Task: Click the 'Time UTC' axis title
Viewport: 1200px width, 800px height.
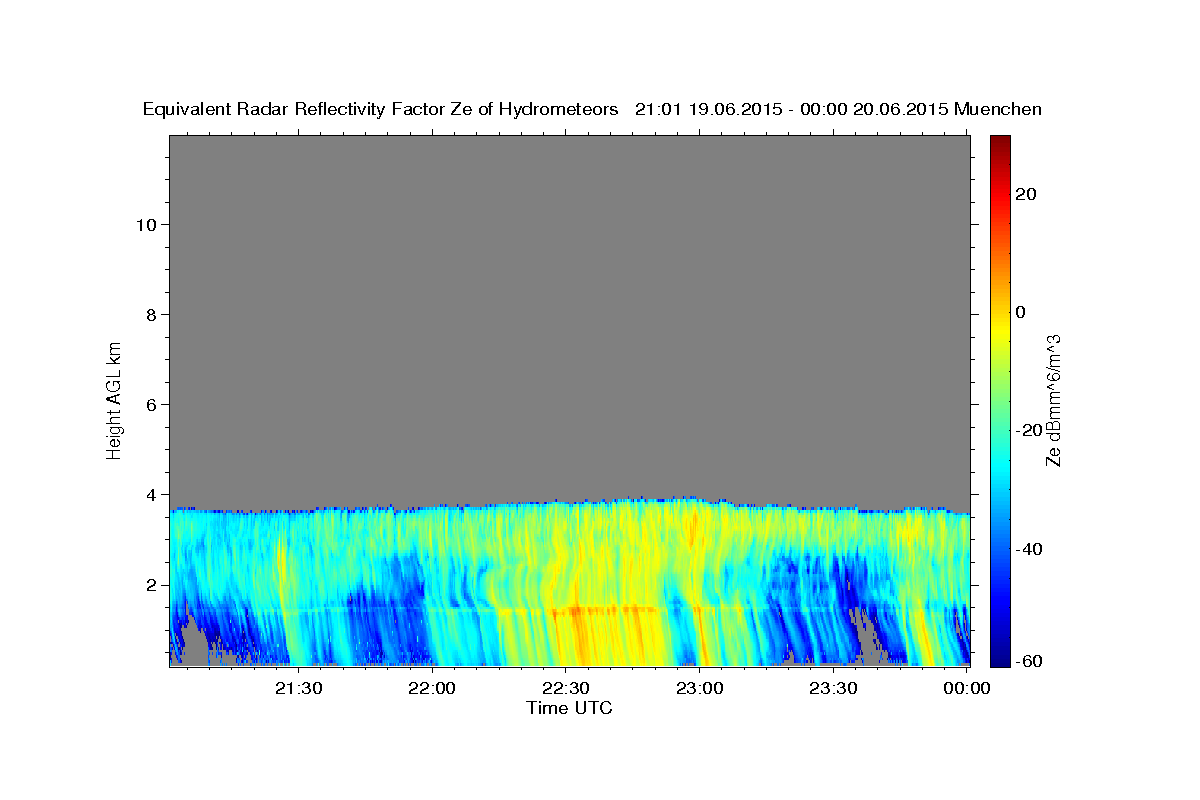Action: pyautogui.click(x=569, y=708)
